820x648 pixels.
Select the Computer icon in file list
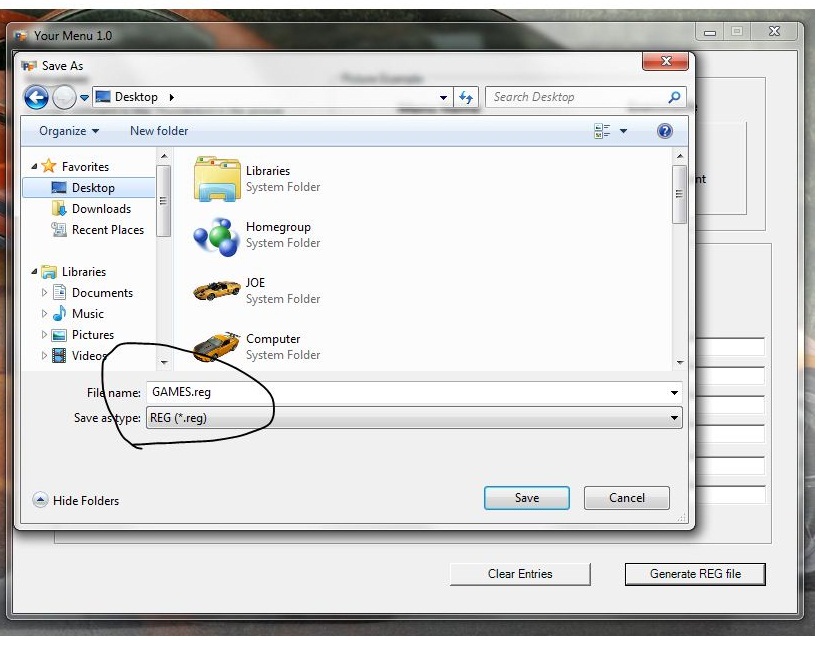217,346
